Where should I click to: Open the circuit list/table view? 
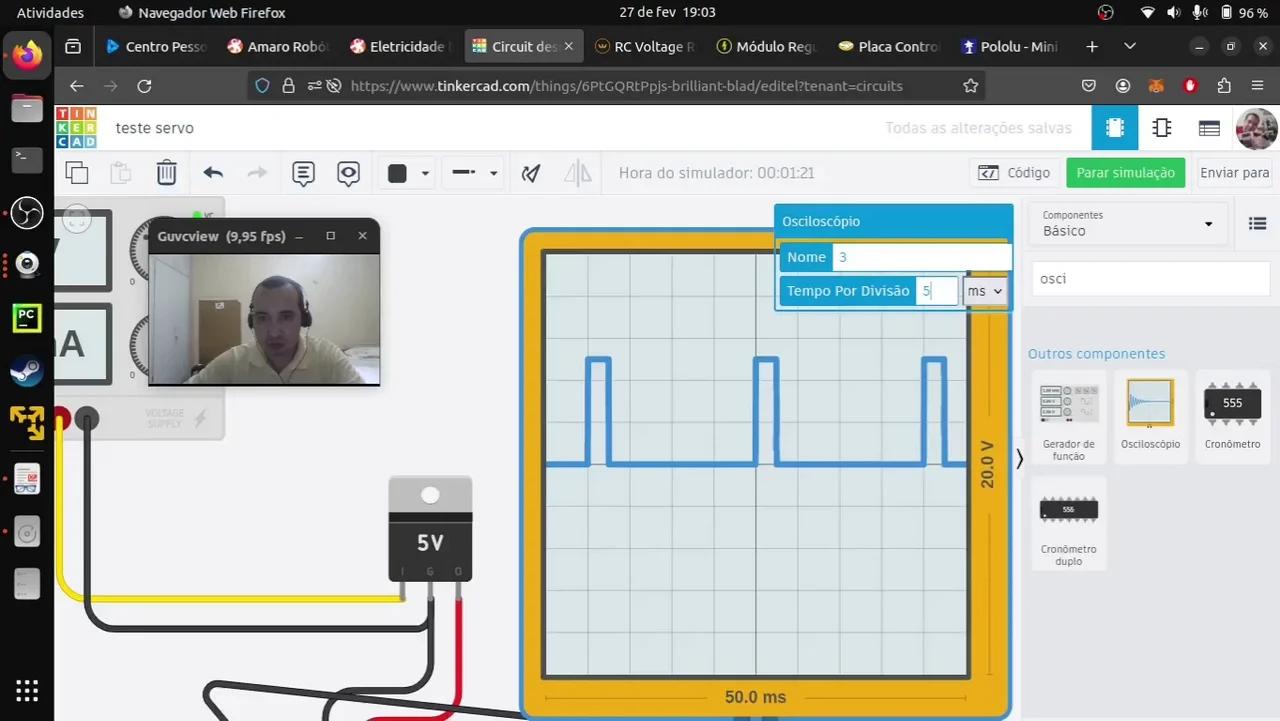(1208, 128)
